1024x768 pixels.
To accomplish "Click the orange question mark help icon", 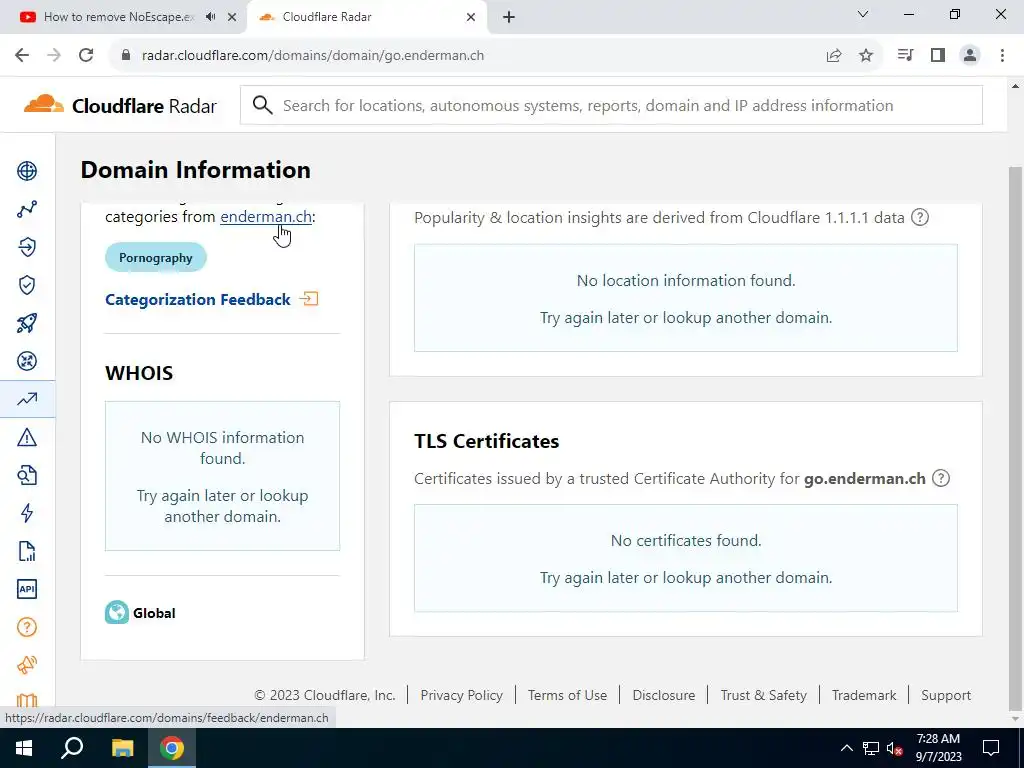I will click(27, 628).
